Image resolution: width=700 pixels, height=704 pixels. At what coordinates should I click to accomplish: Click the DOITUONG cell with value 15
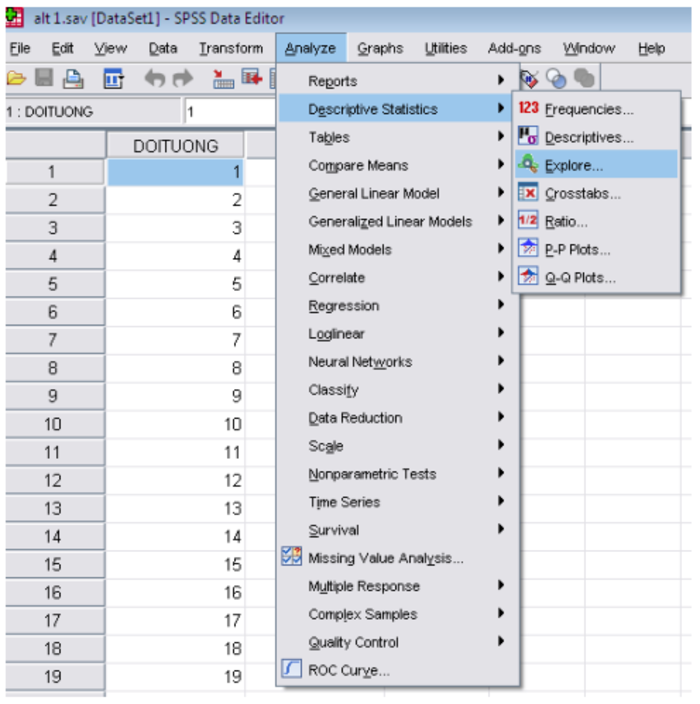[176, 564]
